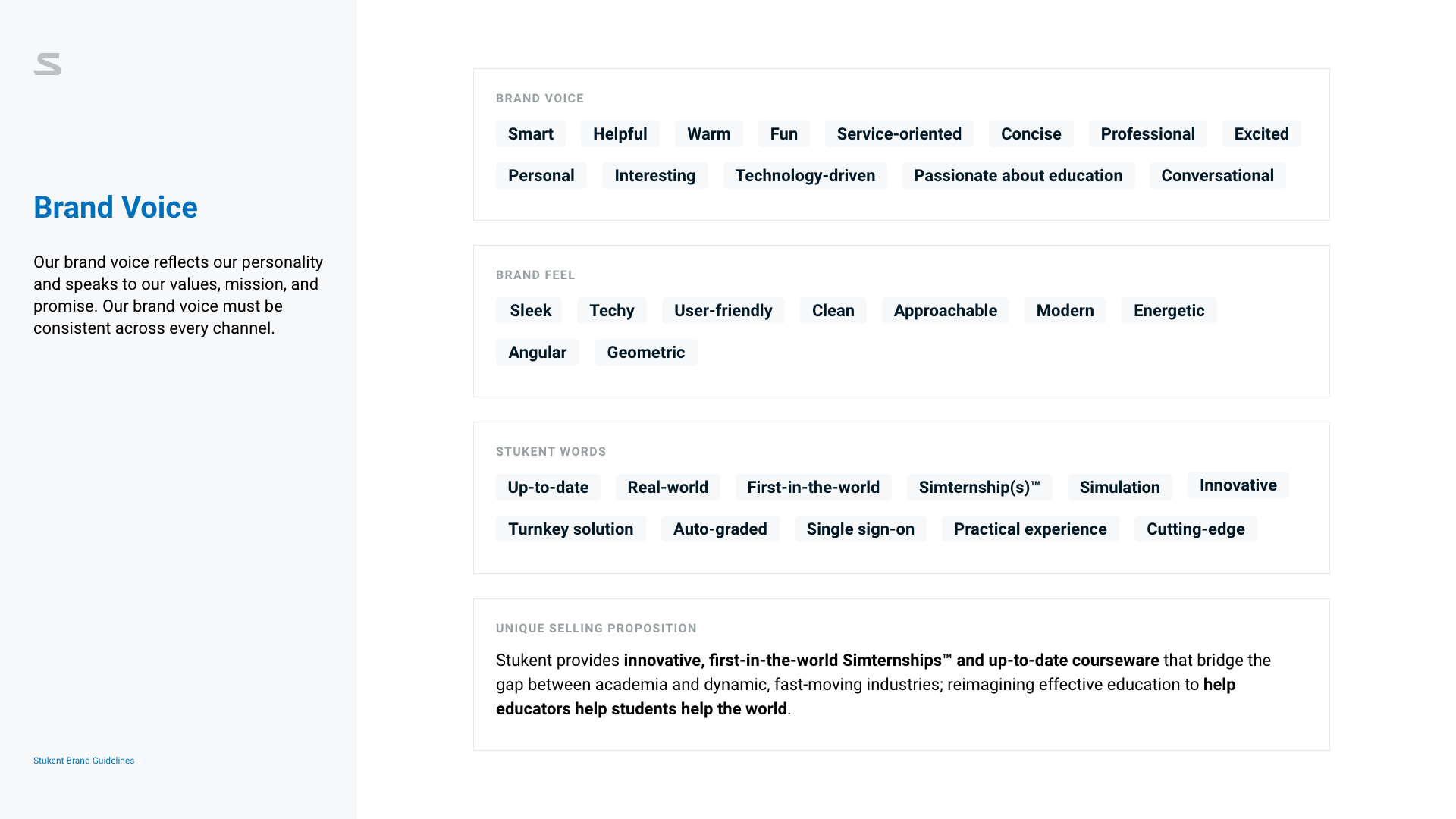
Task: Click the Stukent S logo icon
Action: [x=47, y=64]
